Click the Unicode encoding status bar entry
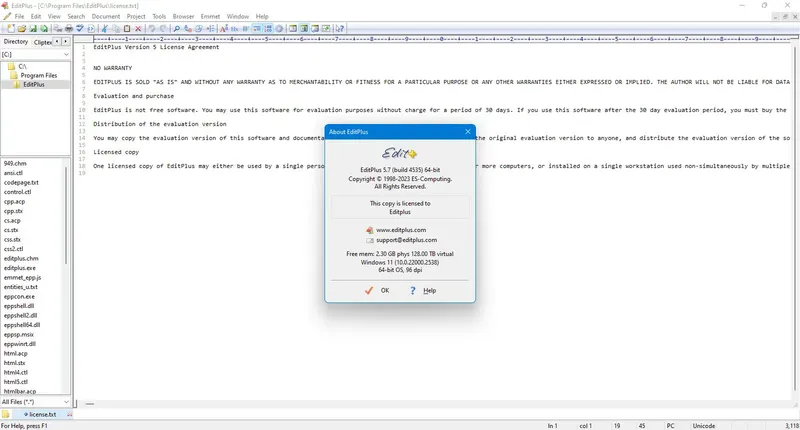Screen dimensions: 800x430 point(704,425)
